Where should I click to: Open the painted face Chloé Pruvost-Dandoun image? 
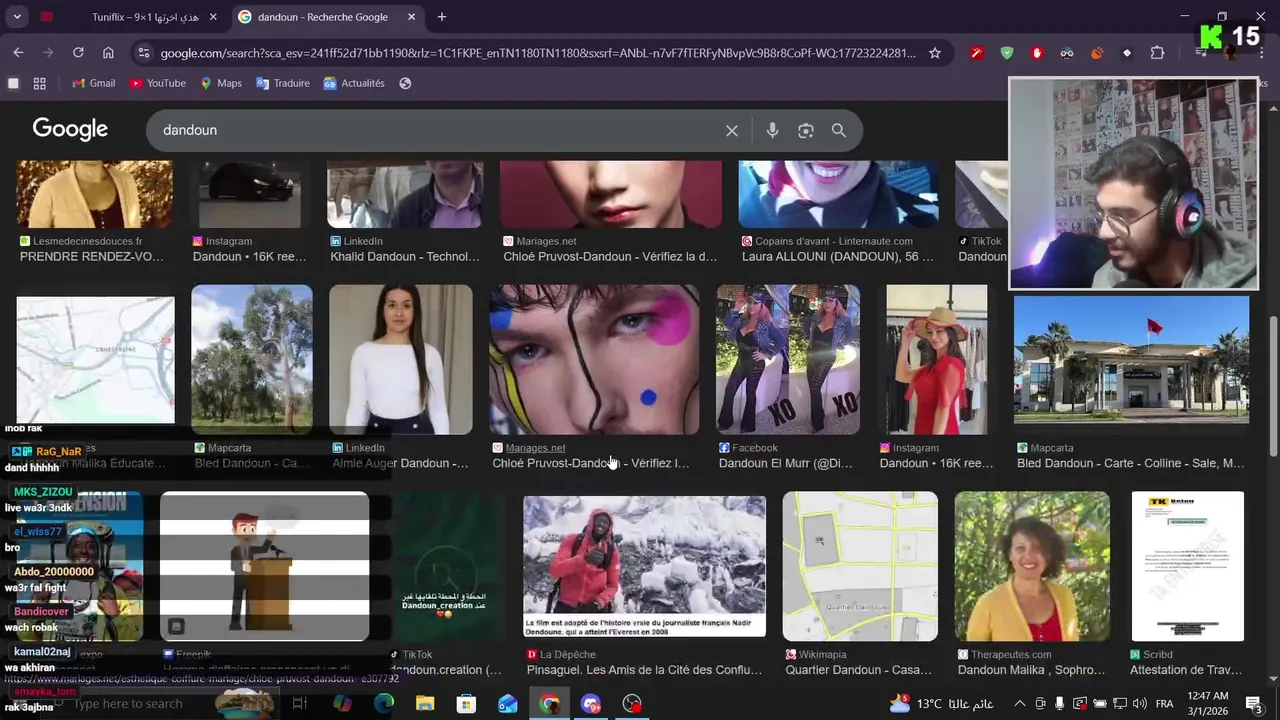click(594, 360)
